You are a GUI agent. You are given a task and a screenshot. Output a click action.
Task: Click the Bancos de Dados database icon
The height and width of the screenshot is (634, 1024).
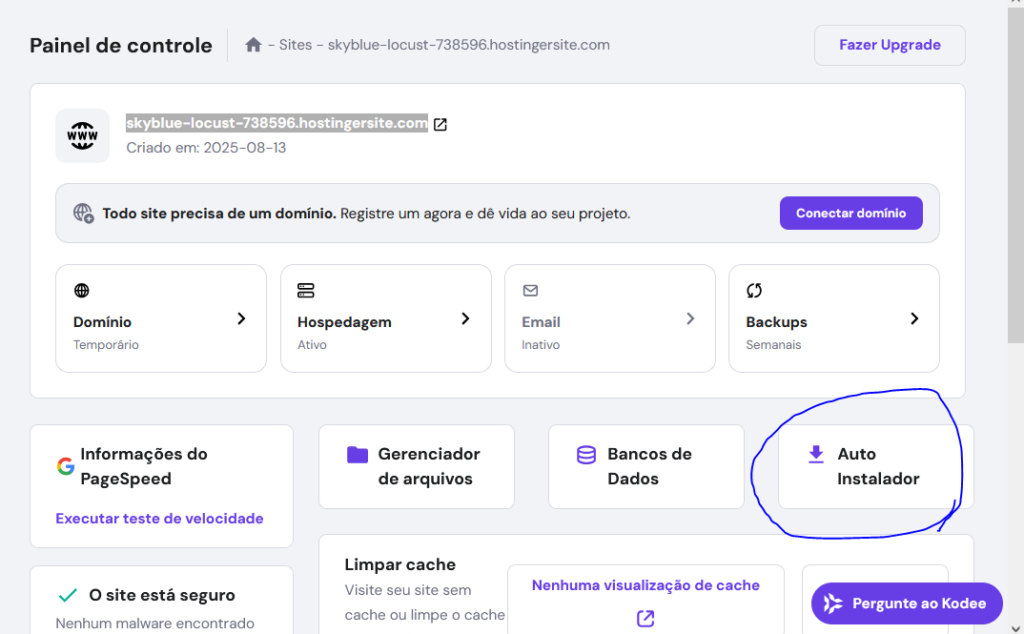[x=586, y=455]
